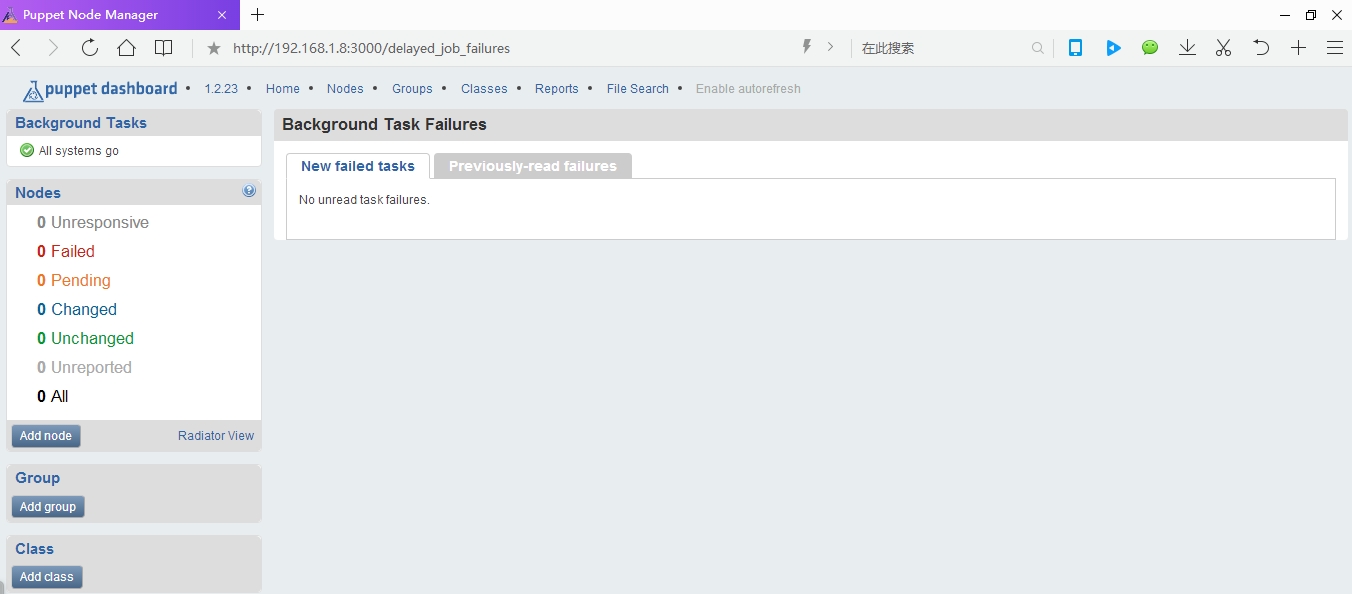Image resolution: width=1352 pixels, height=594 pixels.
Task: Go to Home in navigation
Action: coord(283,89)
